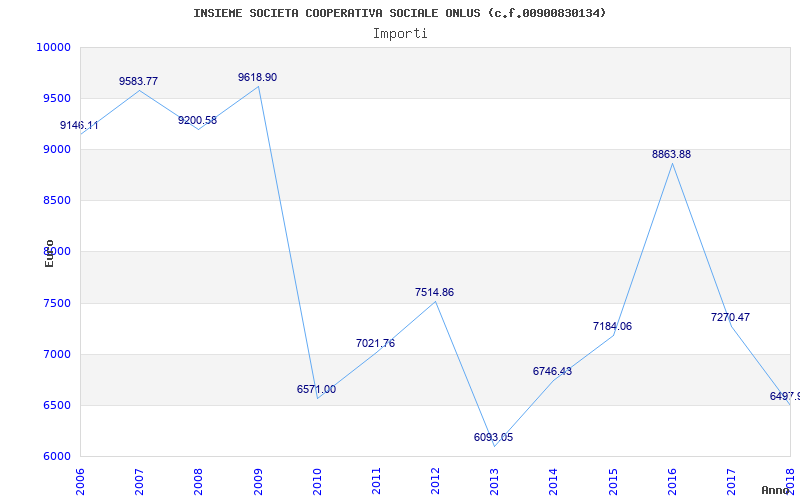800x500 pixels.
Task: Click the 10000 y-axis tick label
Action: [53, 47]
